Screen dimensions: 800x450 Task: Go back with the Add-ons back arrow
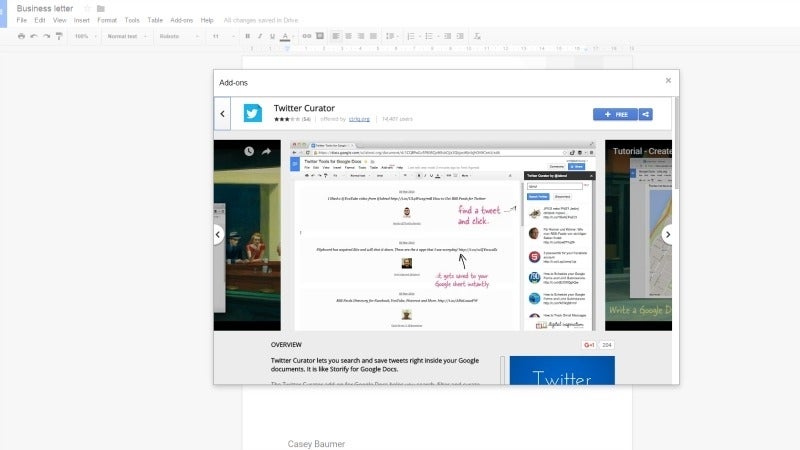222,114
